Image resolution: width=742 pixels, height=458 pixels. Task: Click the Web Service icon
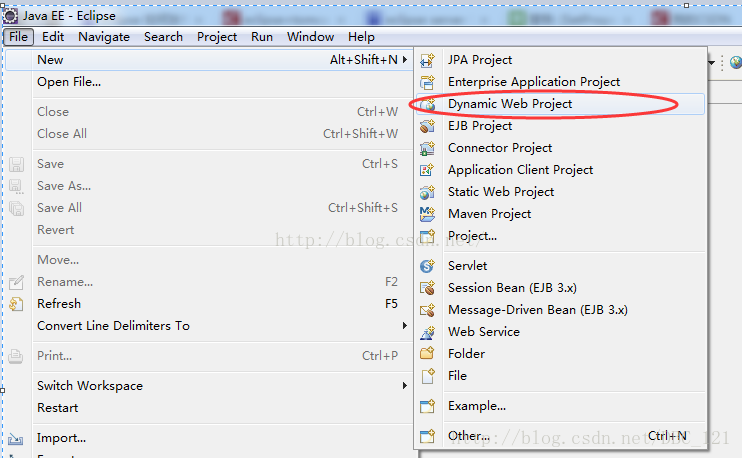[427, 332]
